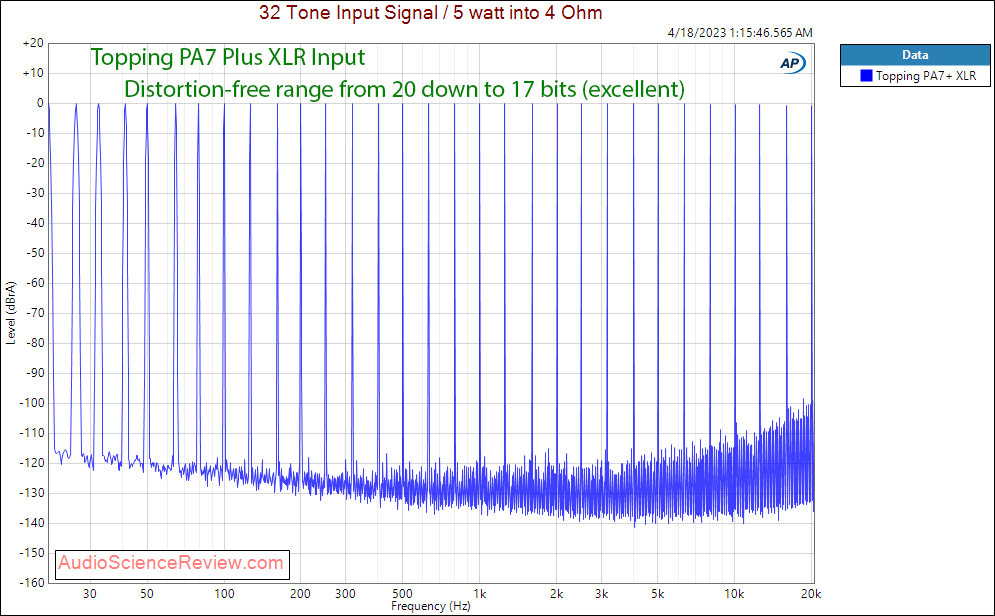Click the "100" frequency axis label
The image size is (995, 616).
(x=224, y=594)
